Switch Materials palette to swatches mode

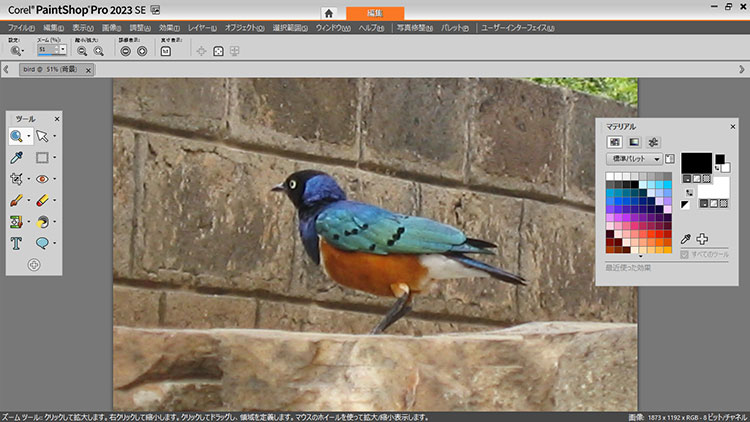(x=615, y=143)
